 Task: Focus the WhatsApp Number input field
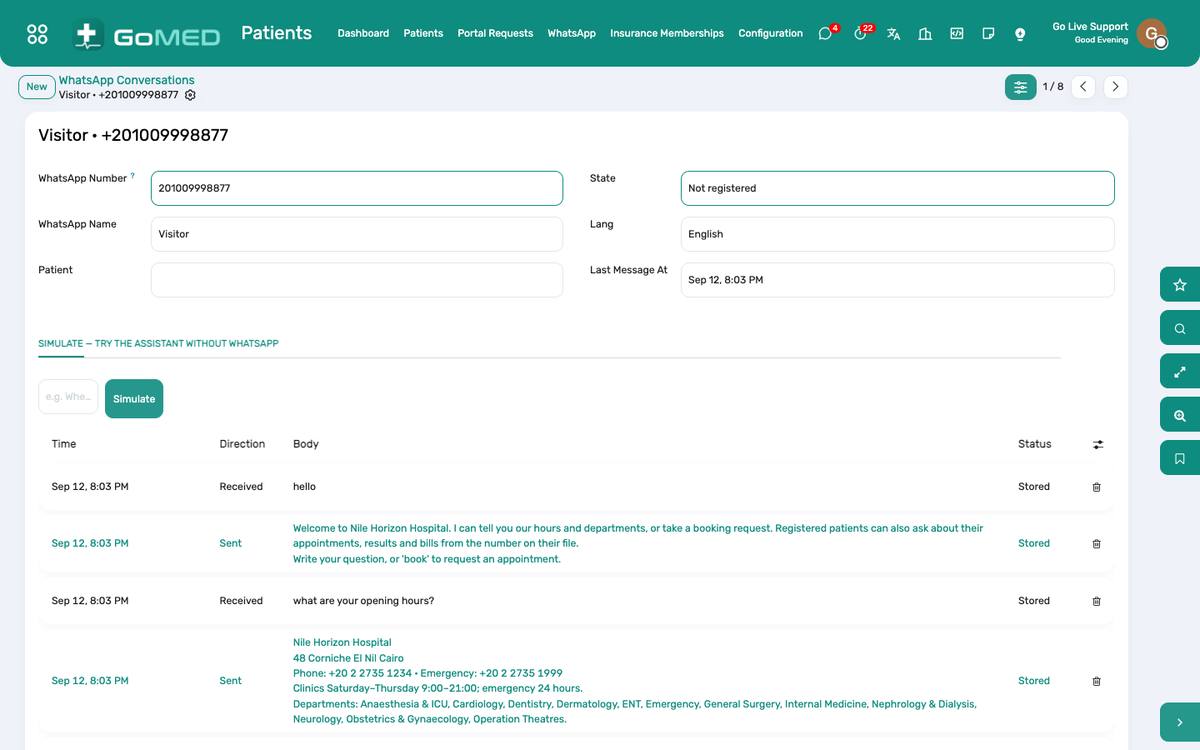356,188
